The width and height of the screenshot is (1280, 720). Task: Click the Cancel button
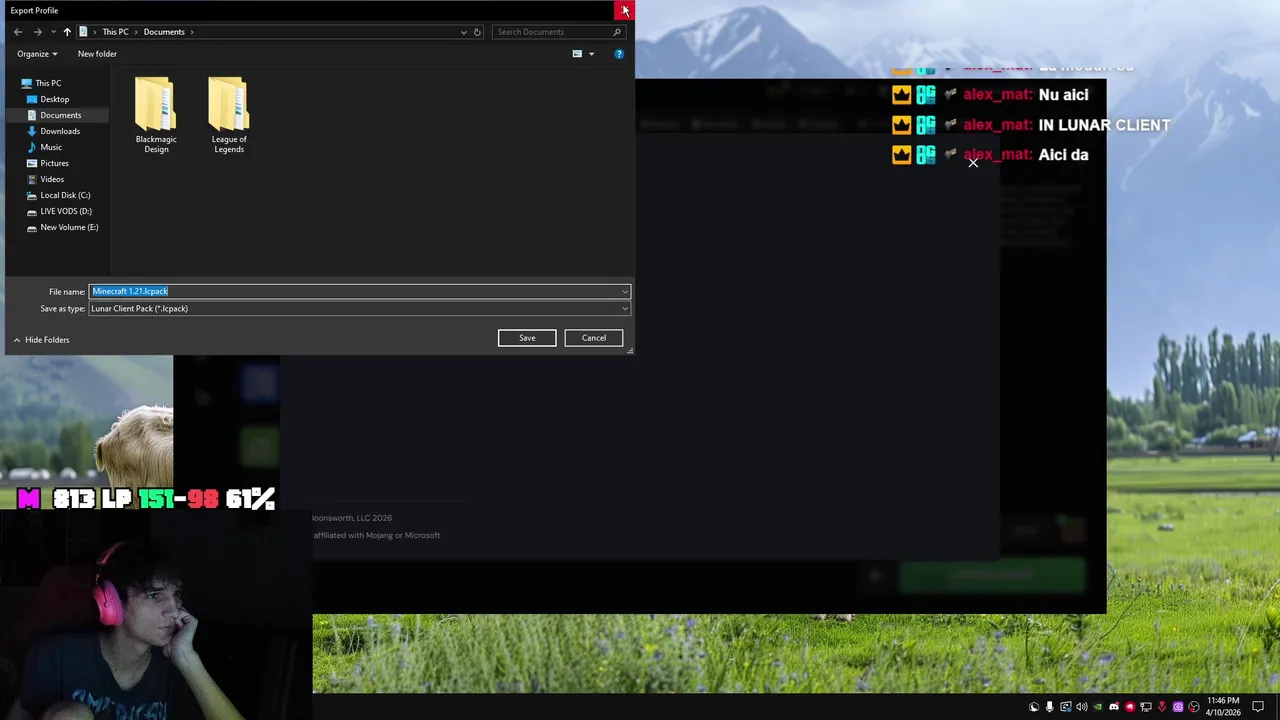click(x=594, y=338)
